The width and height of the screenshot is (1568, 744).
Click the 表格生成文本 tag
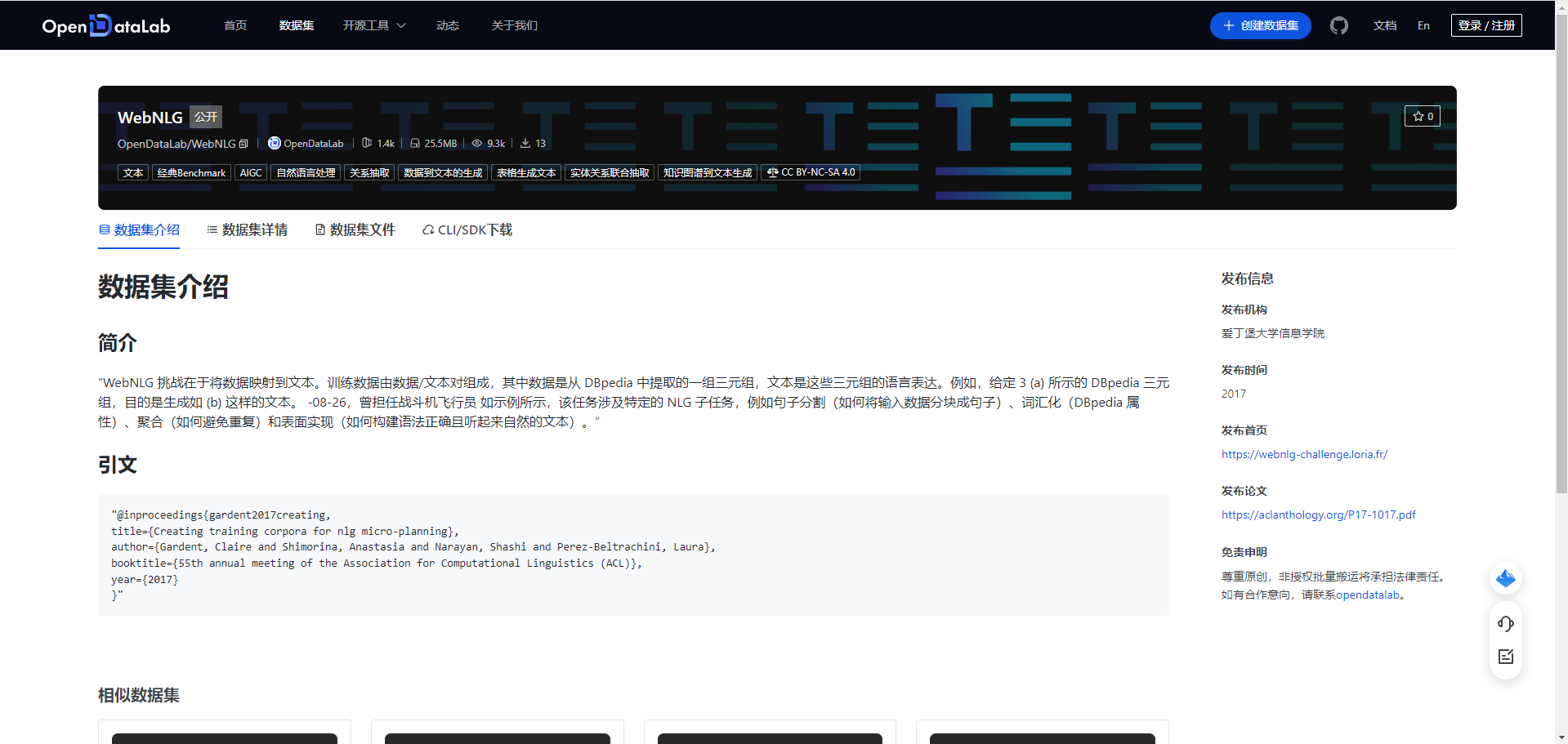click(526, 172)
